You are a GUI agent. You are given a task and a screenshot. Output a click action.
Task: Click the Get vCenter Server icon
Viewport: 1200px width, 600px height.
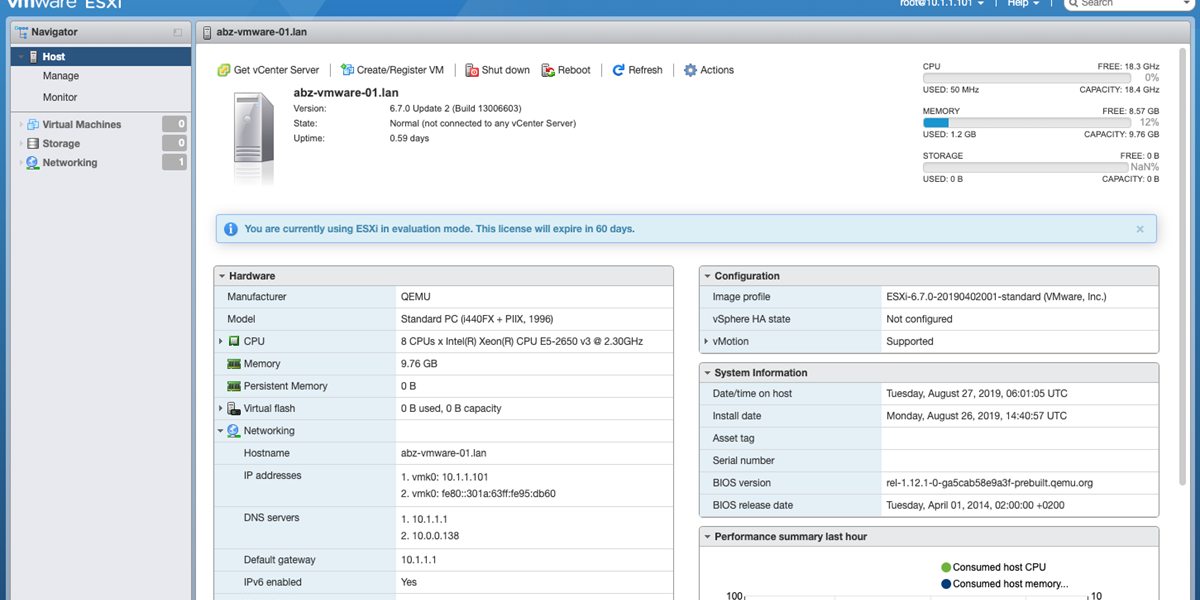pyautogui.click(x=224, y=70)
